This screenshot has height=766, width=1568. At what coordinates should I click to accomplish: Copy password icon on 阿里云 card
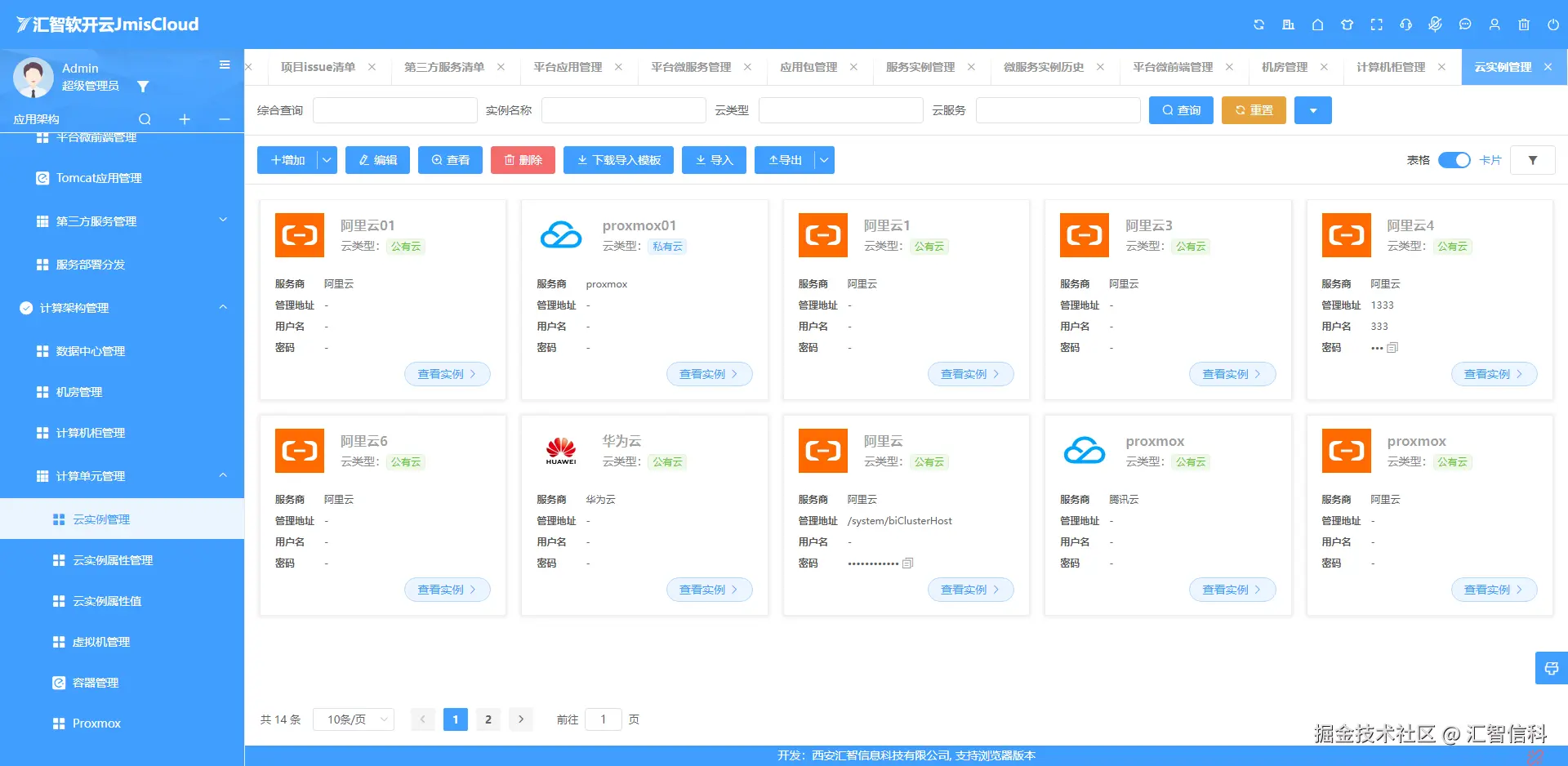[907, 563]
